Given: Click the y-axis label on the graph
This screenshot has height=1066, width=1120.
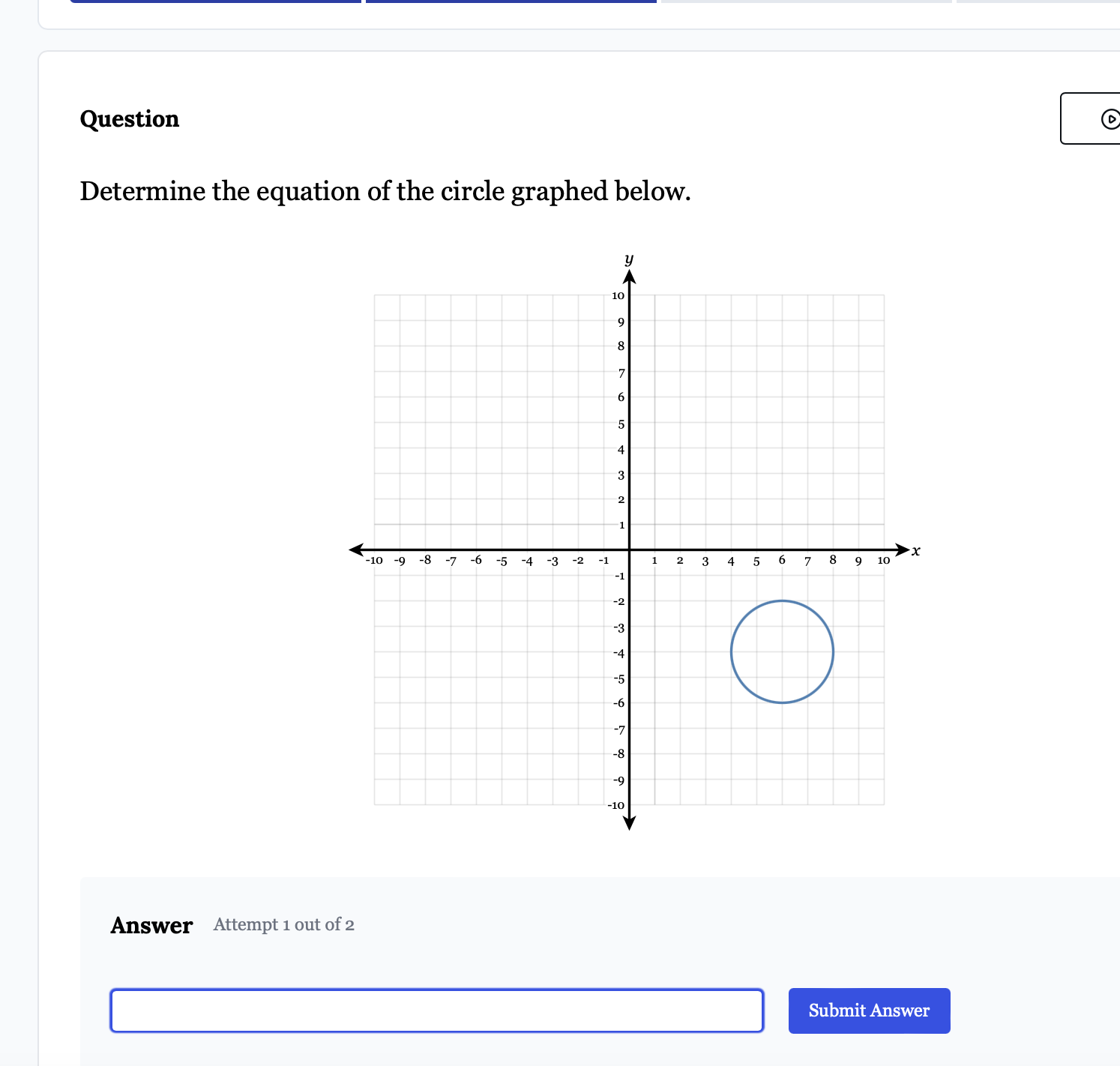Looking at the screenshot, I should click(x=628, y=259).
